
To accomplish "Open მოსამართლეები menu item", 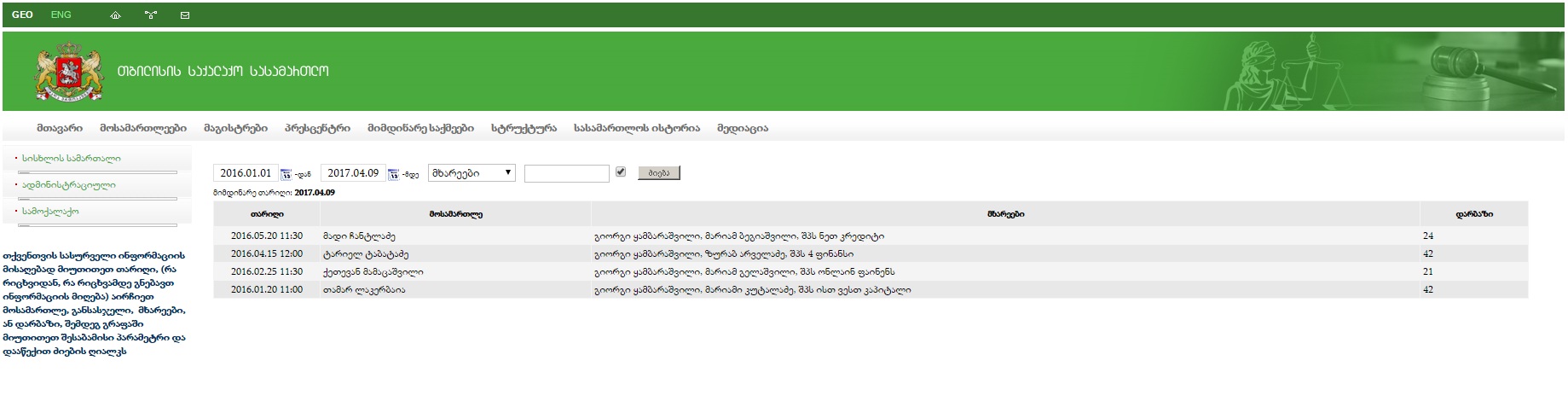I will (x=143, y=128).
